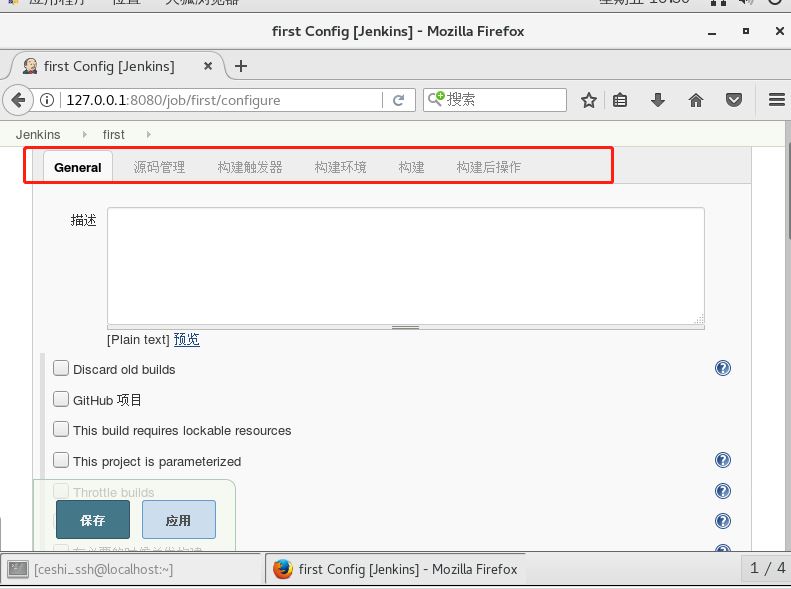Switch to the 构建触发器 tab
Image resolution: width=791 pixels, height=589 pixels.
point(250,167)
